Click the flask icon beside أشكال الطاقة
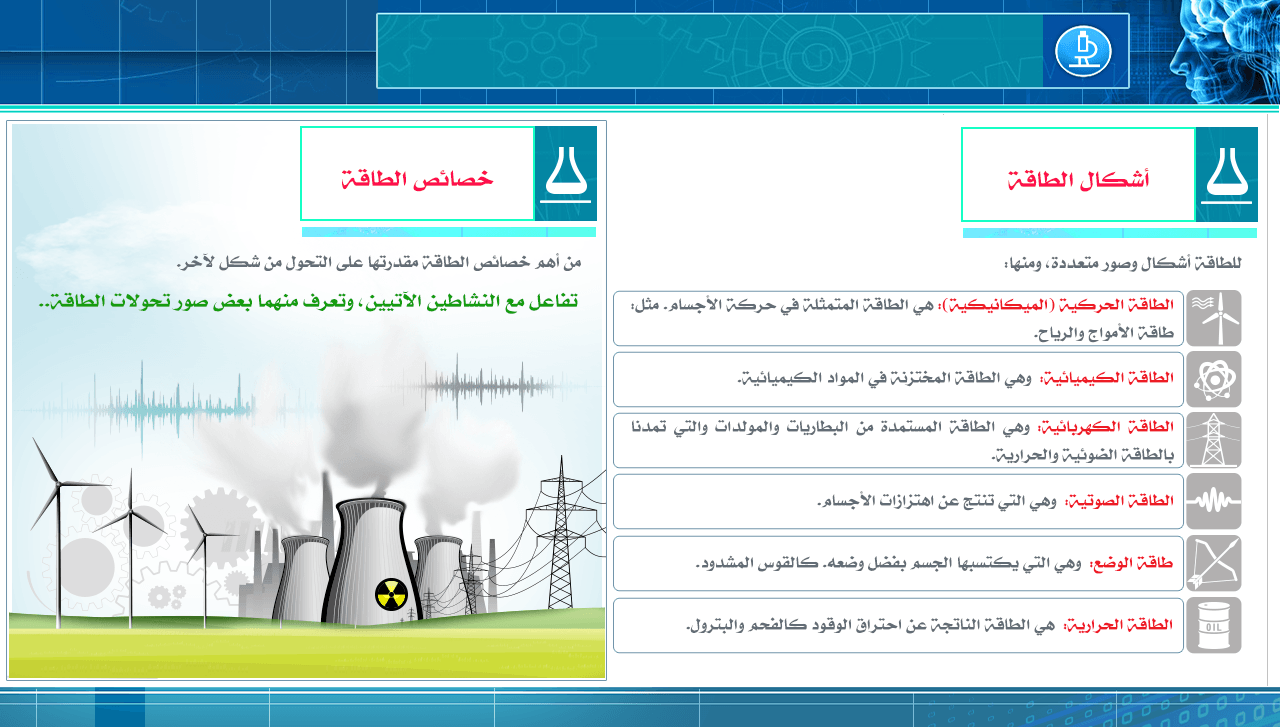The height and width of the screenshot is (727, 1280). pyautogui.click(x=1227, y=174)
